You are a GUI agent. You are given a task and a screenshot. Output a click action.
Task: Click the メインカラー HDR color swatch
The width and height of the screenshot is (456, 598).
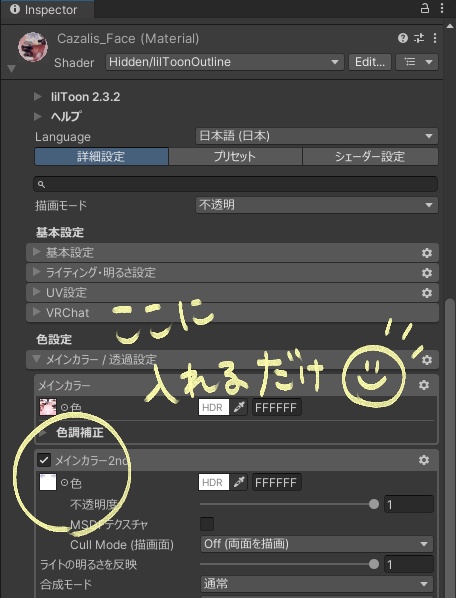(x=214, y=407)
